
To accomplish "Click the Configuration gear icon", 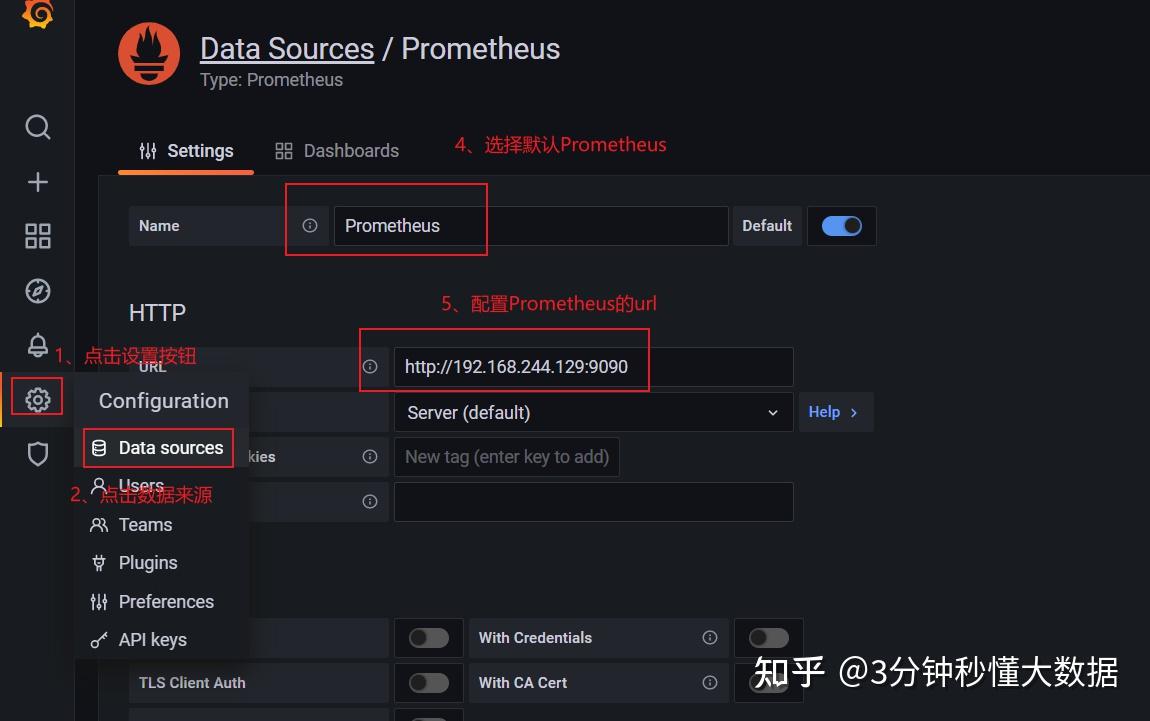I will pos(37,397).
